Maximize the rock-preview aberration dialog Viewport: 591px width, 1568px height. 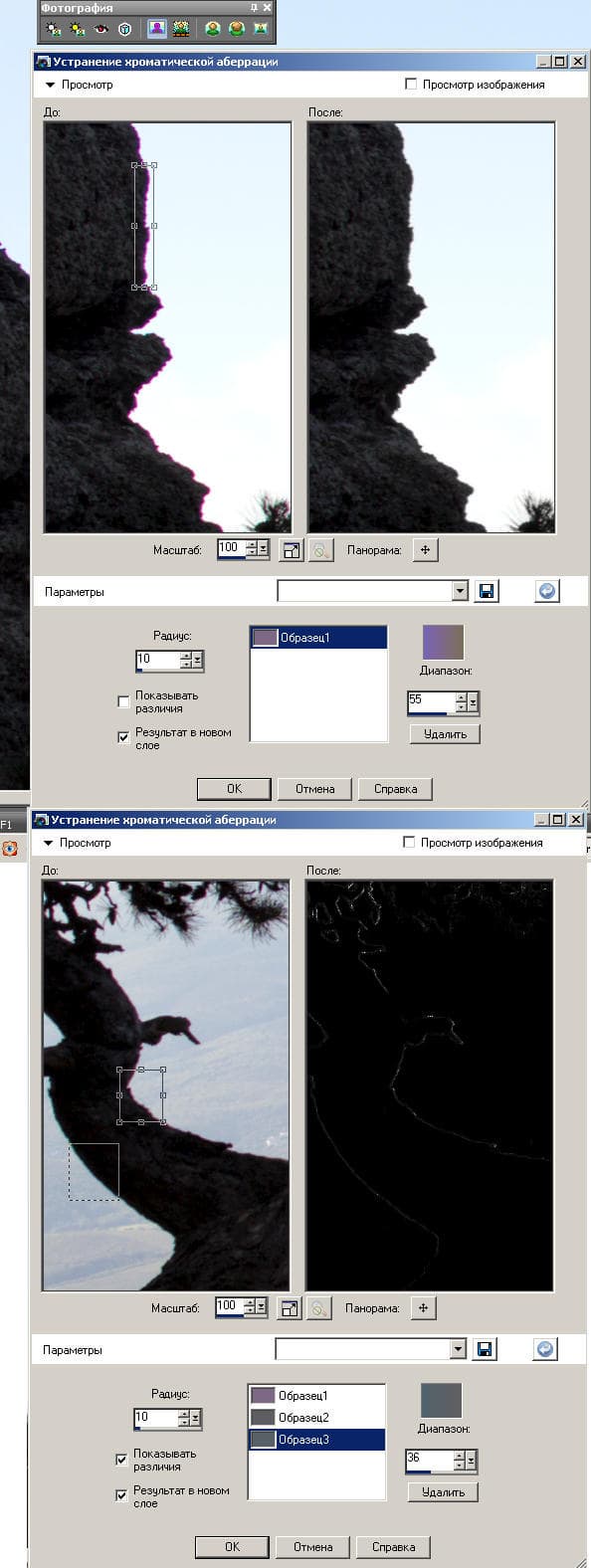pyautogui.click(x=560, y=62)
